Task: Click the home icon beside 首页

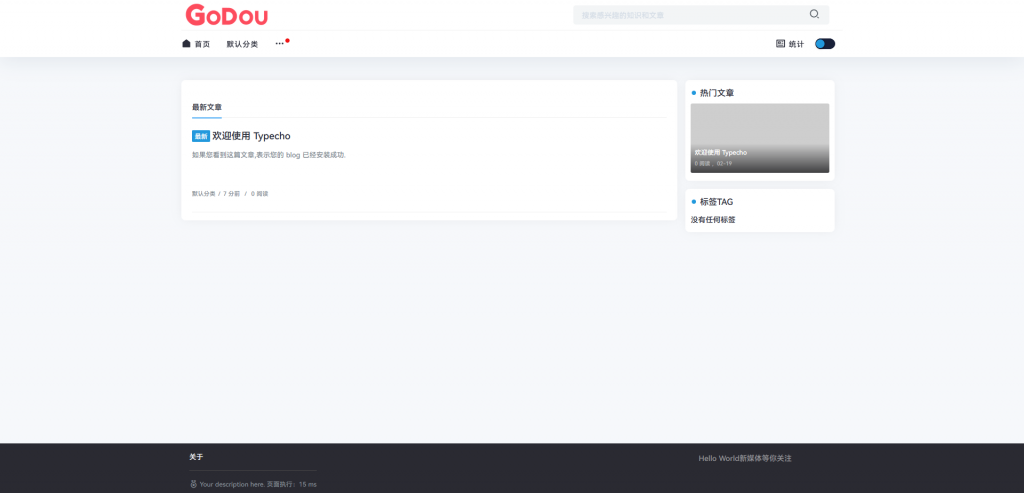Action: [x=186, y=44]
